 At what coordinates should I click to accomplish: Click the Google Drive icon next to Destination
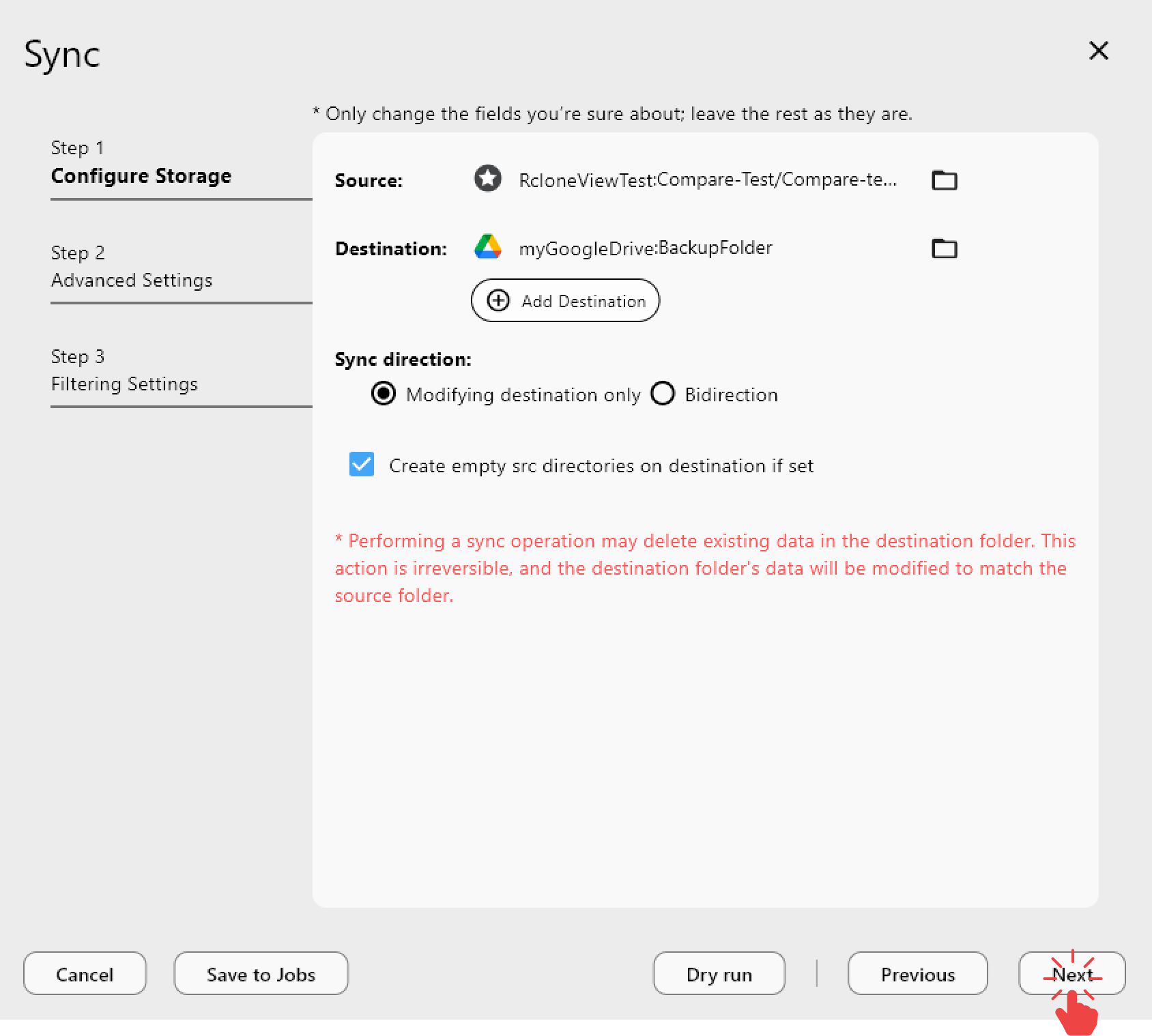[488, 248]
